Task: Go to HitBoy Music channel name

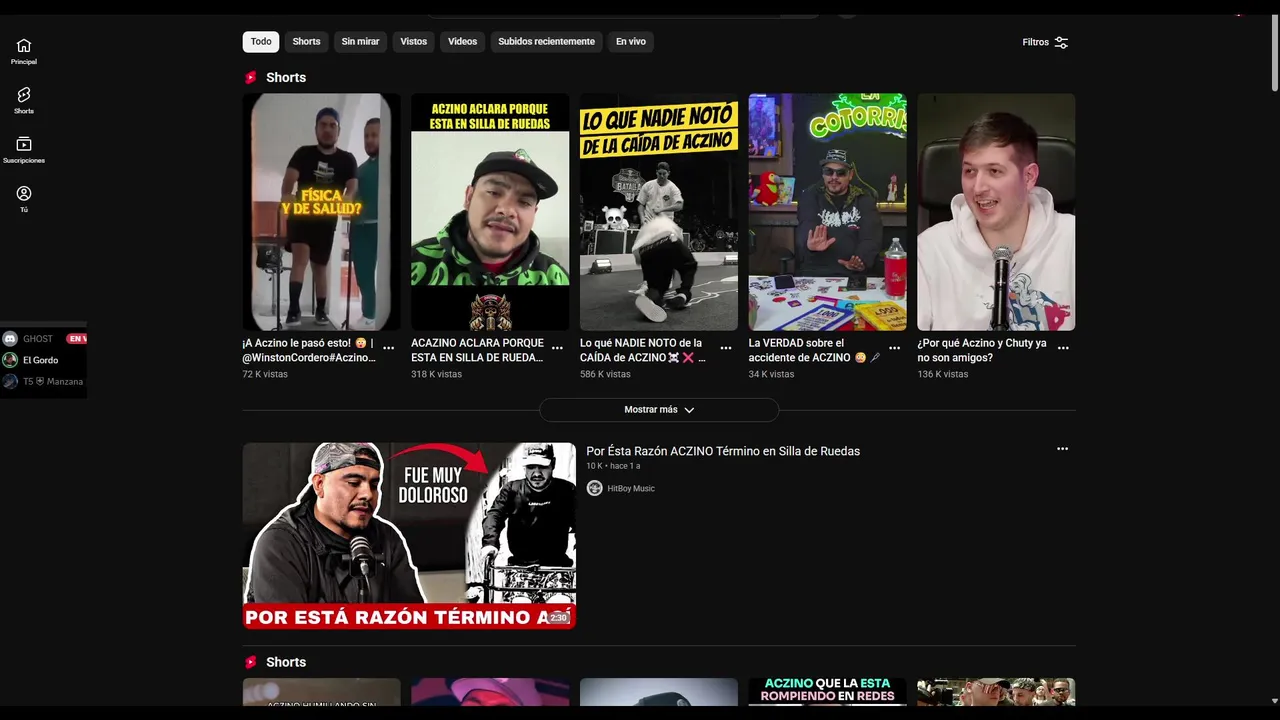Action: (x=631, y=489)
